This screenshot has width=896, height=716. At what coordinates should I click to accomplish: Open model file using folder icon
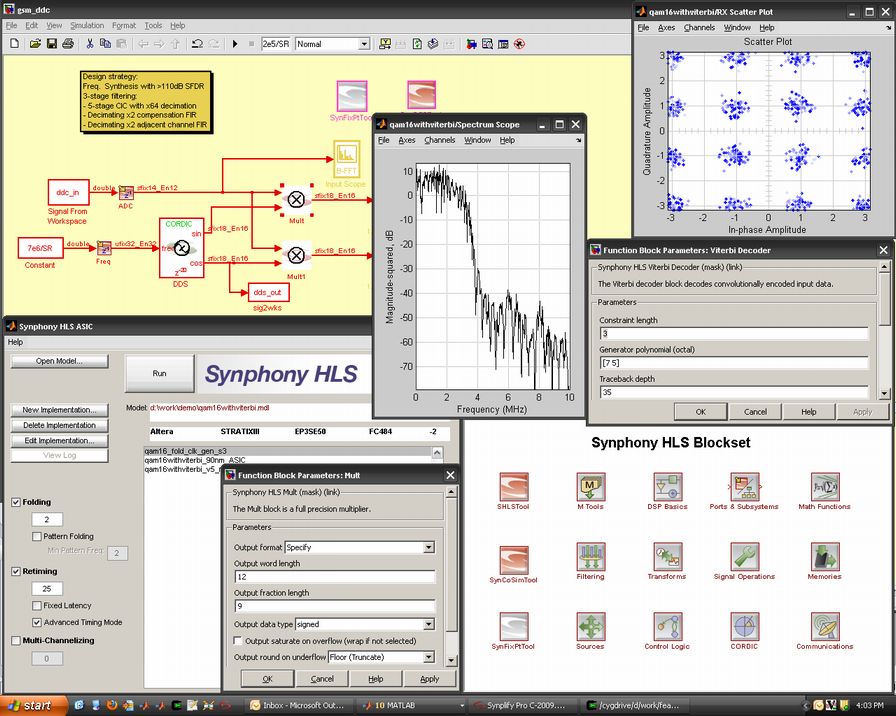pos(35,44)
